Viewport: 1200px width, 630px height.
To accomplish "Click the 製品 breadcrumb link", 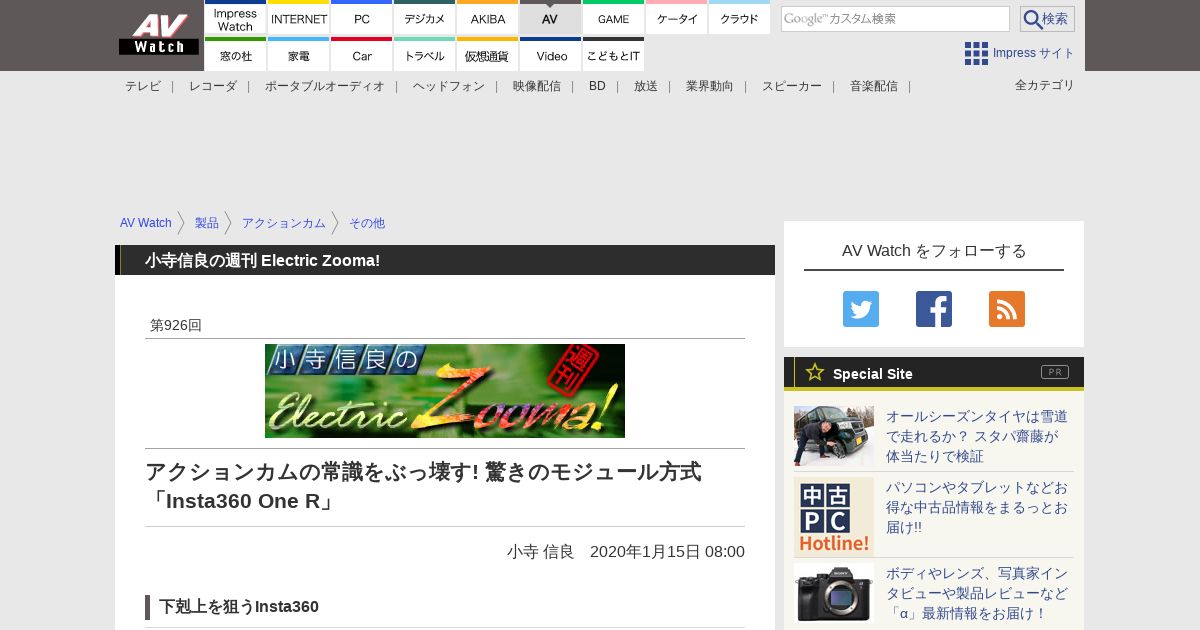I will [x=207, y=223].
